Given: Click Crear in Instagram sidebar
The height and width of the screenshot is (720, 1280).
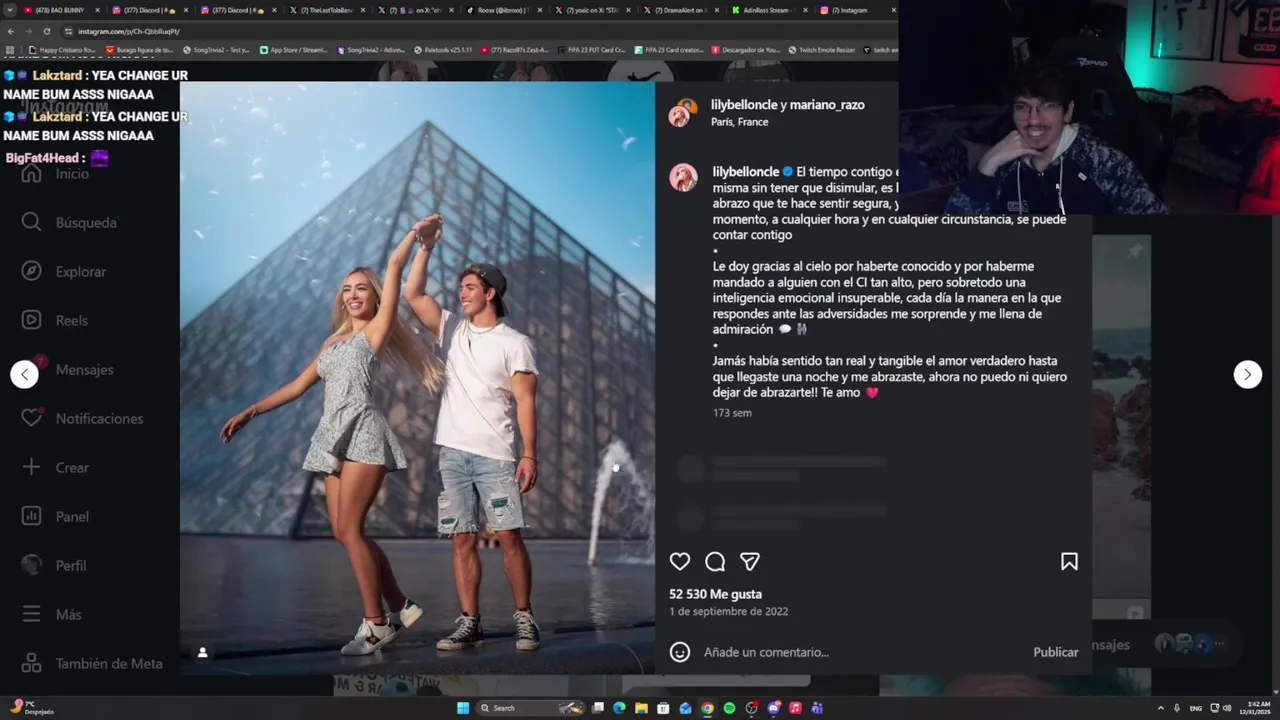Looking at the screenshot, I should point(56,467).
